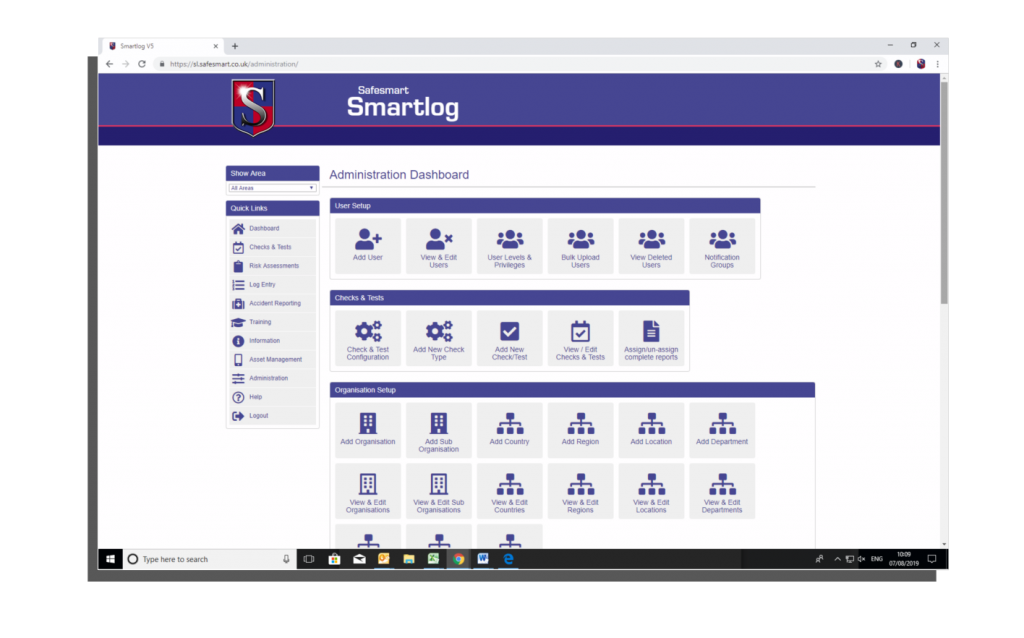Open Asset Management quick link
The width and height of the screenshot is (1024, 638).
pyautogui.click(x=272, y=360)
